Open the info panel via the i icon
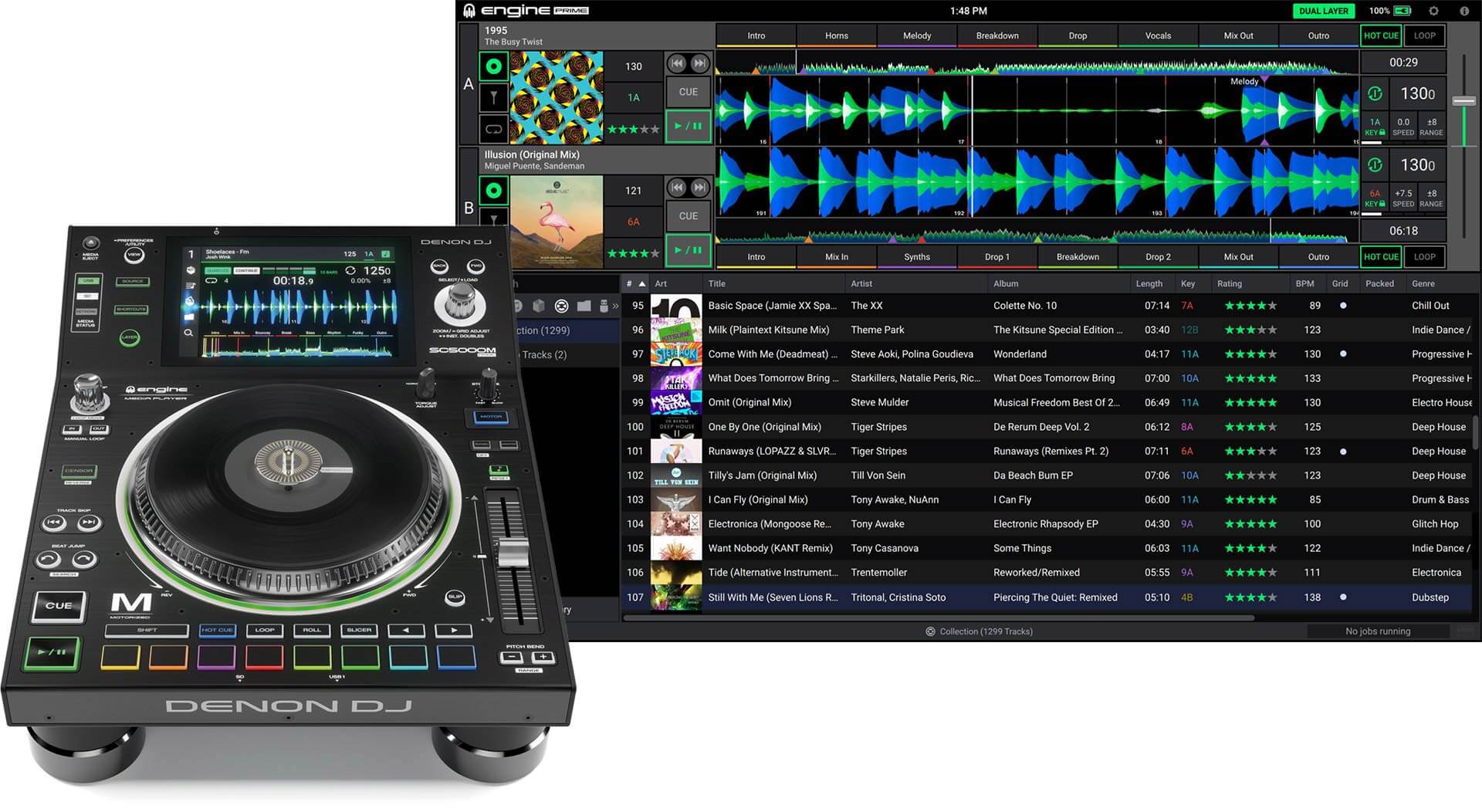 point(1464,11)
